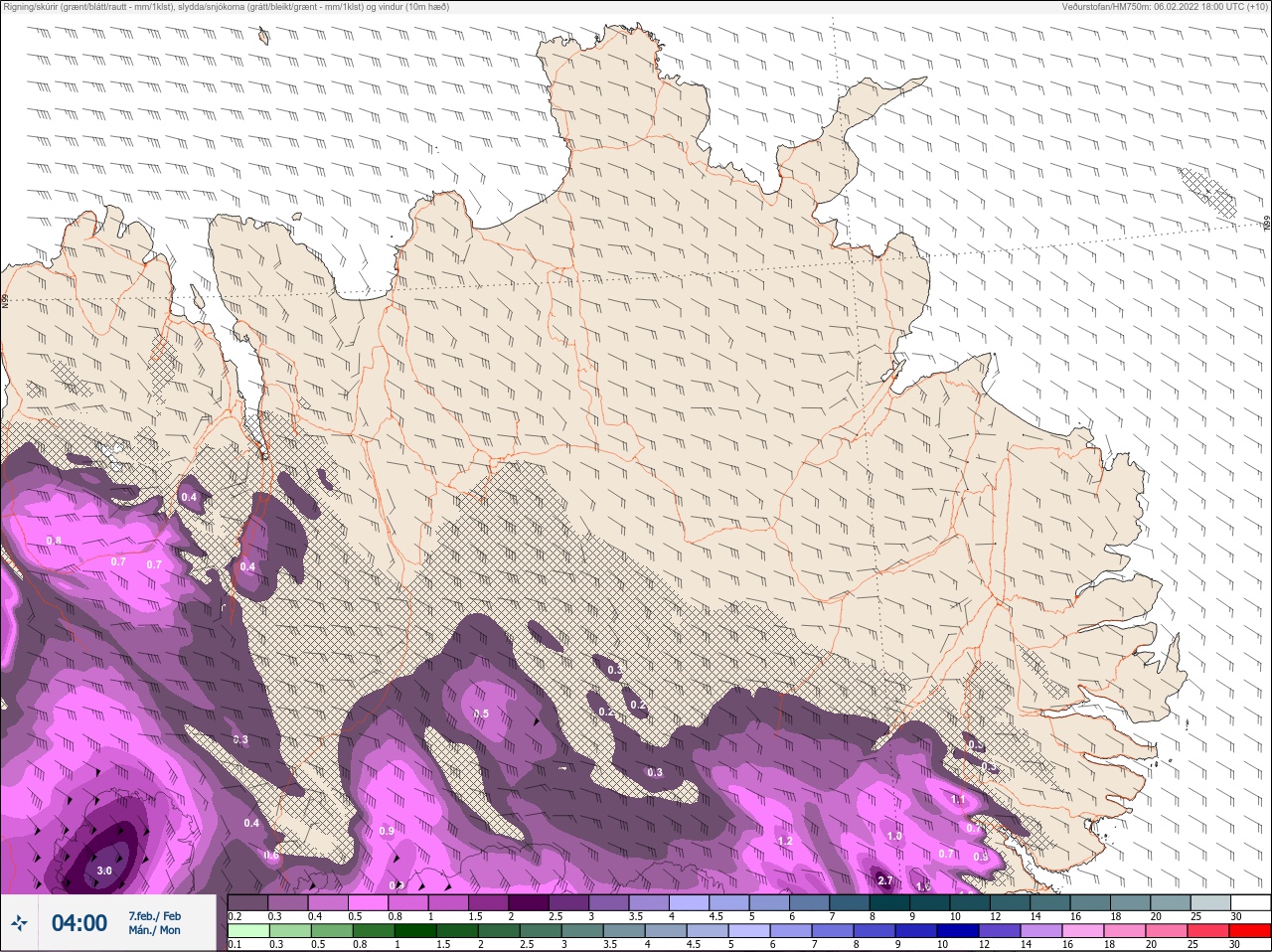Select the light green 0.1 rain legend swatch
The image size is (1272, 952).
point(247,931)
